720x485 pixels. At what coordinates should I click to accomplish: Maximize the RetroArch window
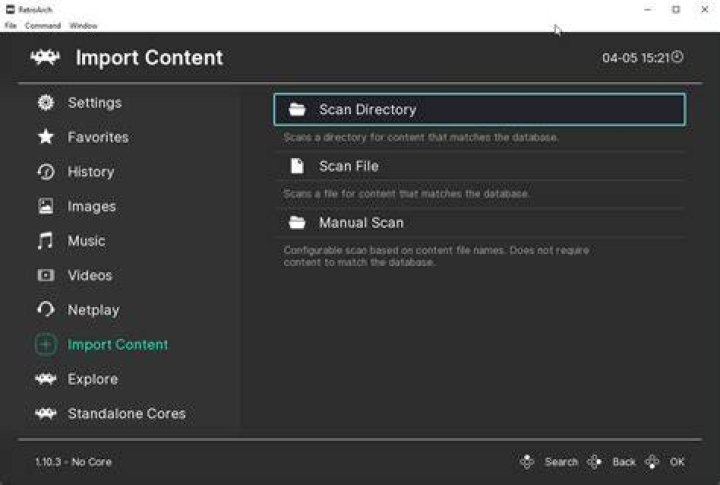676,9
